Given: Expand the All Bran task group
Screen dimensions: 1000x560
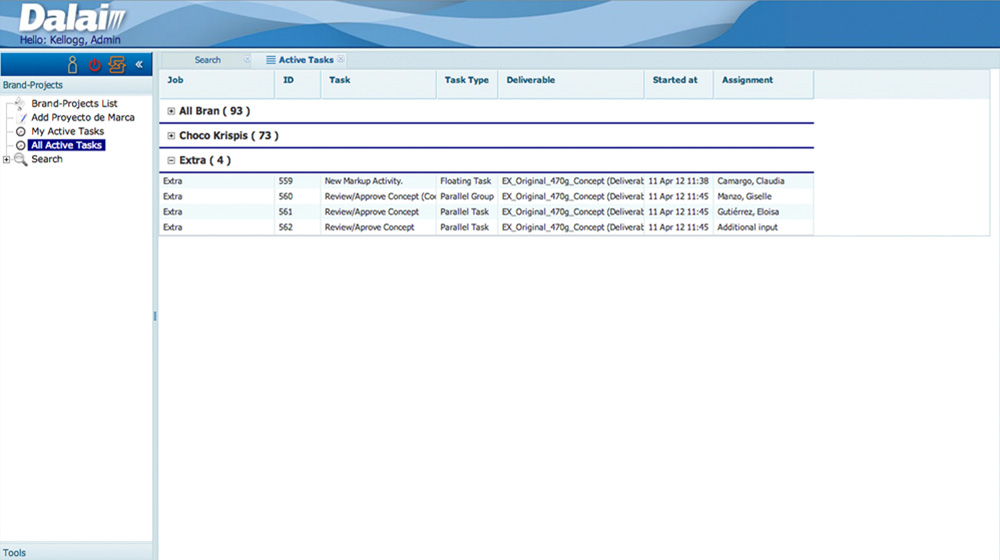Looking at the screenshot, I should click(x=171, y=111).
